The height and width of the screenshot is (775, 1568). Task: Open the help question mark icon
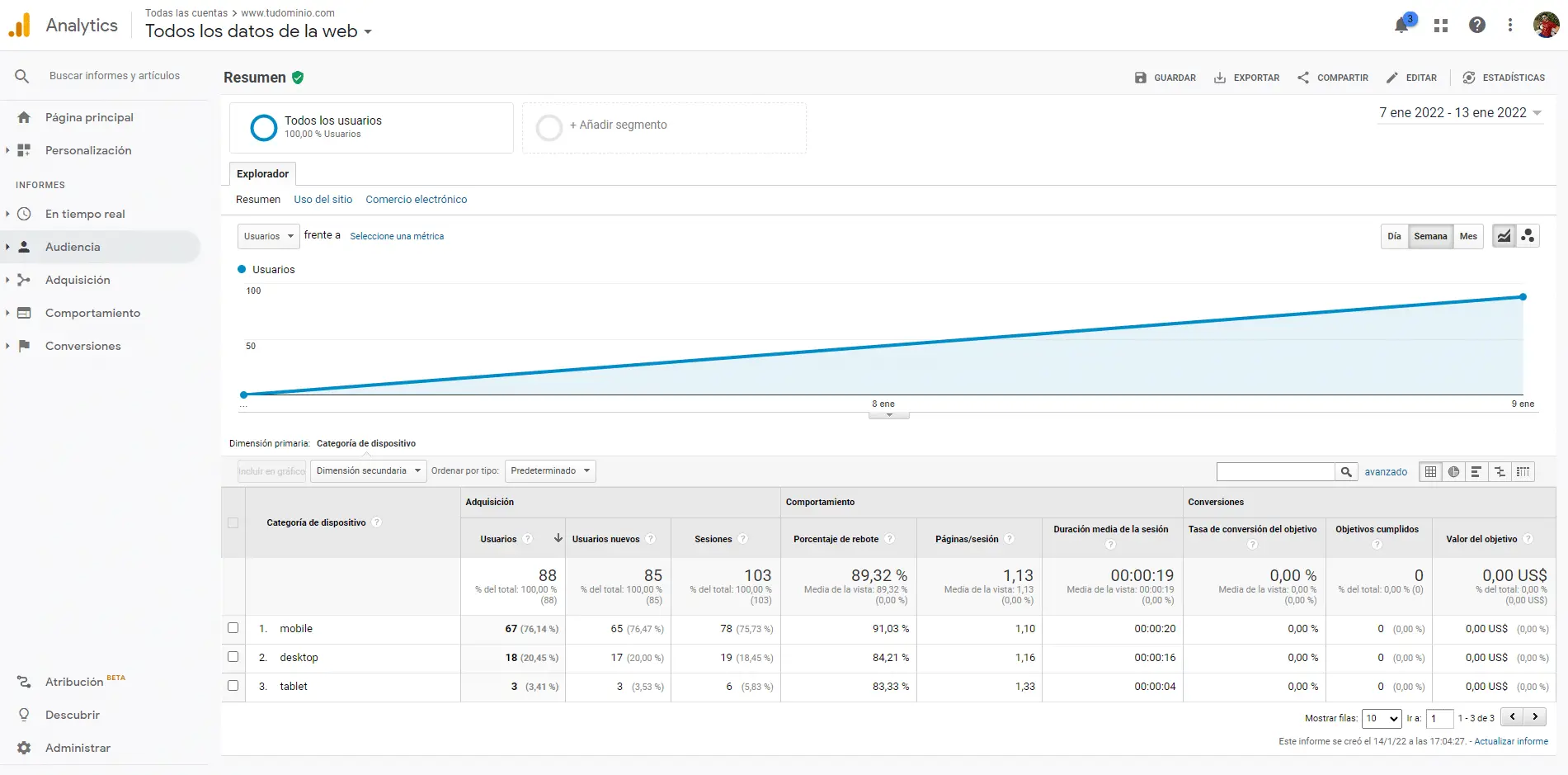click(1477, 26)
